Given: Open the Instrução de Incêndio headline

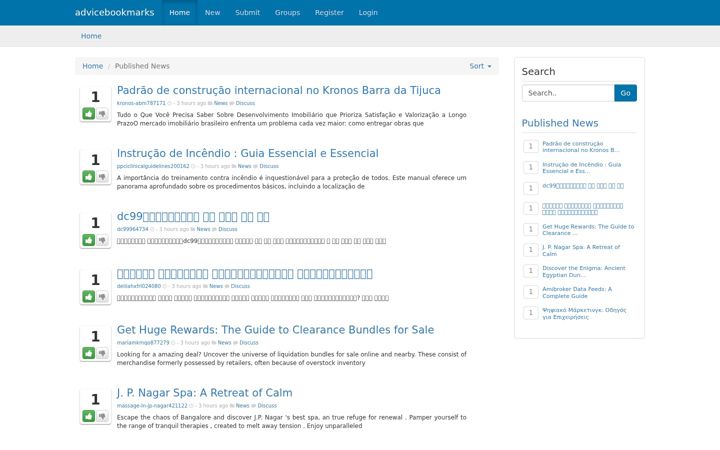Looking at the screenshot, I should pos(248,153).
